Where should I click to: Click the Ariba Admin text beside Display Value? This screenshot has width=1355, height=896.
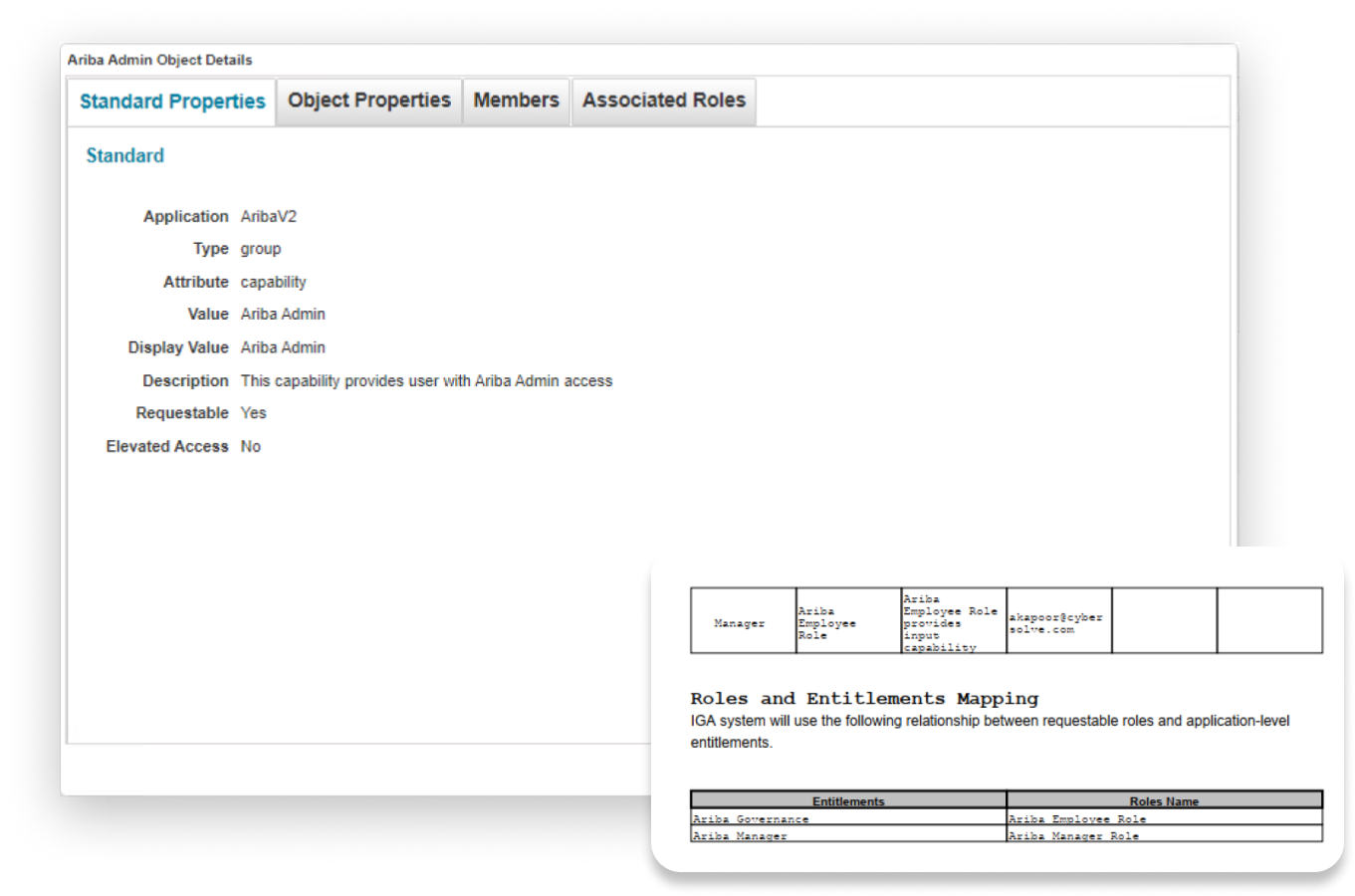[283, 347]
